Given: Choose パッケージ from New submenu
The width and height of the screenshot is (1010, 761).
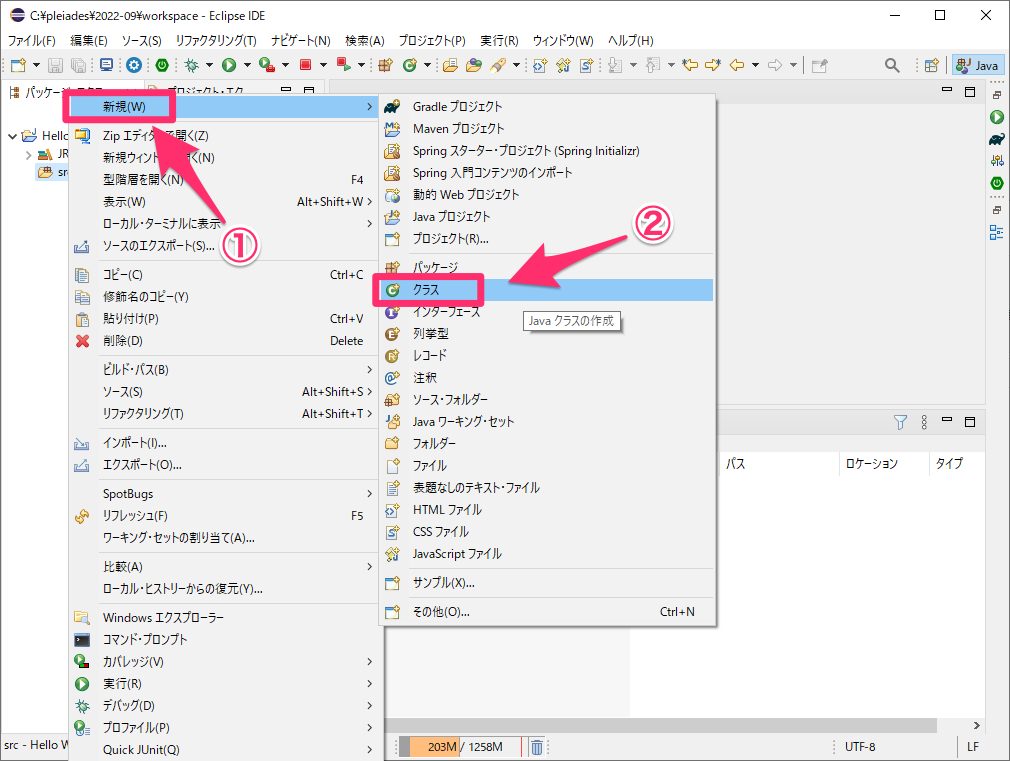Looking at the screenshot, I should coord(548,267).
